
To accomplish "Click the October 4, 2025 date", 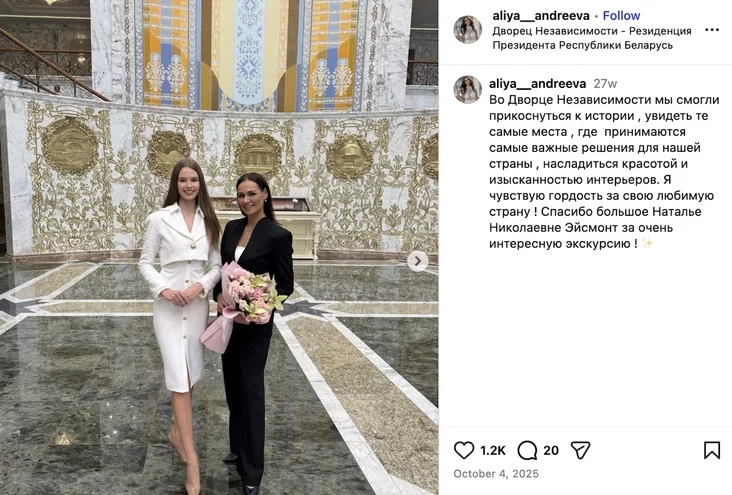I will tap(496, 474).
